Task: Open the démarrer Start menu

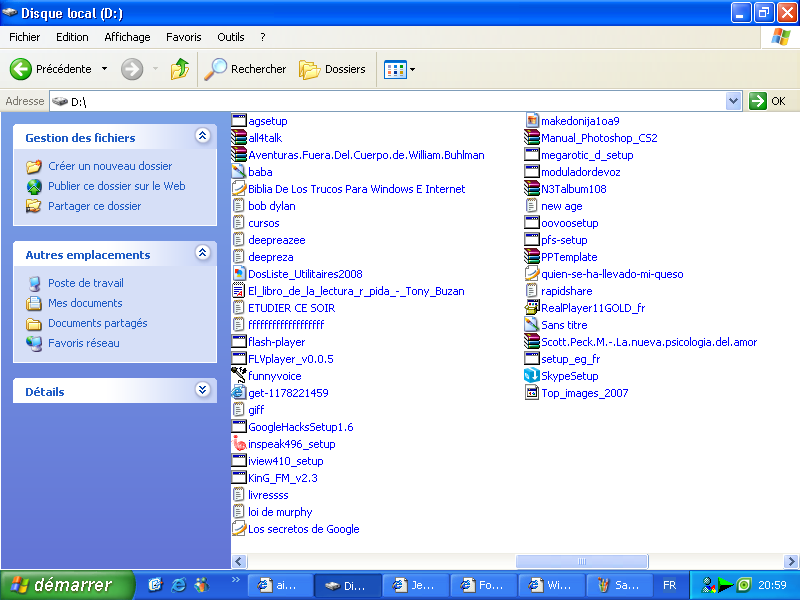Action: click(x=67, y=585)
